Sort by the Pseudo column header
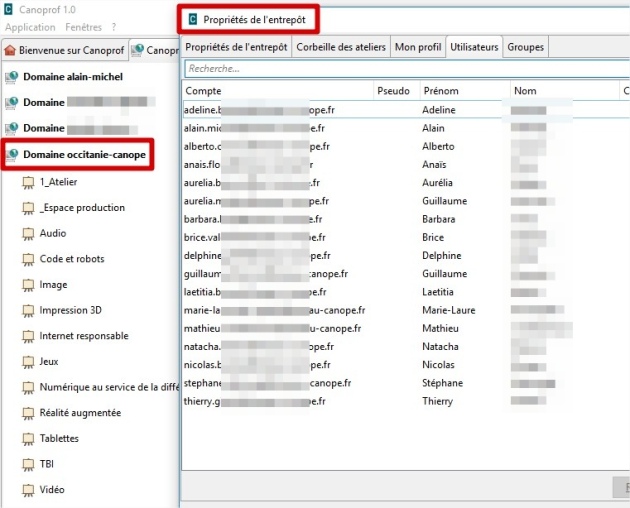630x508 pixels. [x=397, y=91]
